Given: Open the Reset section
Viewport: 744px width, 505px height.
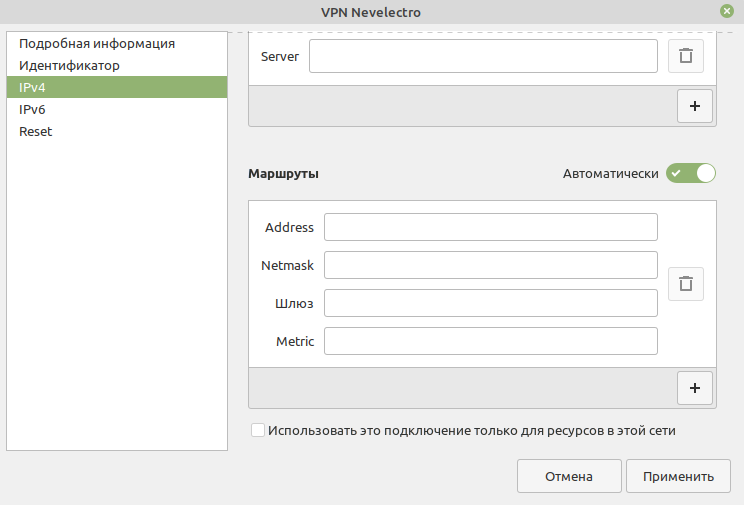Looking at the screenshot, I should 117,131.
